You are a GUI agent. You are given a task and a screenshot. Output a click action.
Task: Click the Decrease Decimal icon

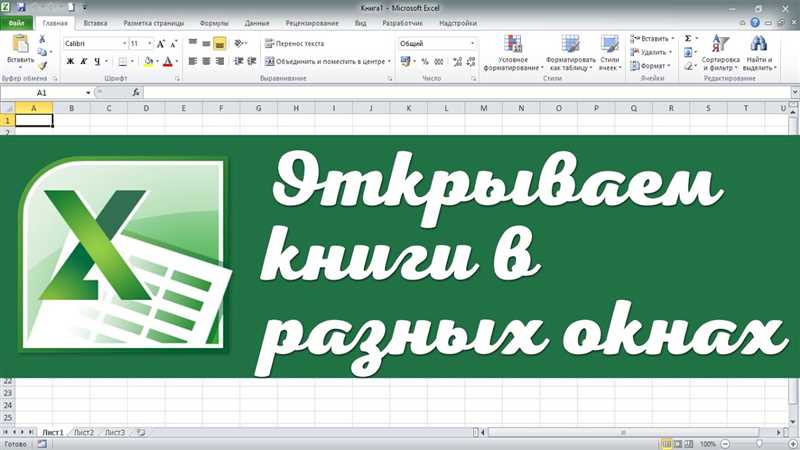click(x=470, y=62)
